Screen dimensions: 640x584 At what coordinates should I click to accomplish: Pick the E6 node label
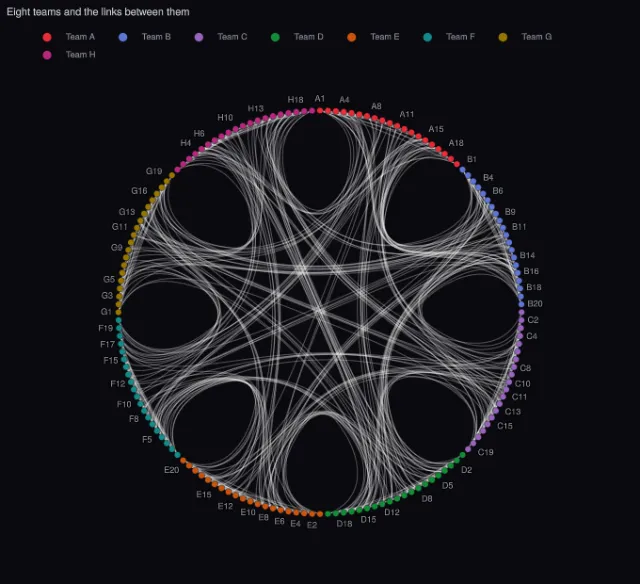click(279, 522)
